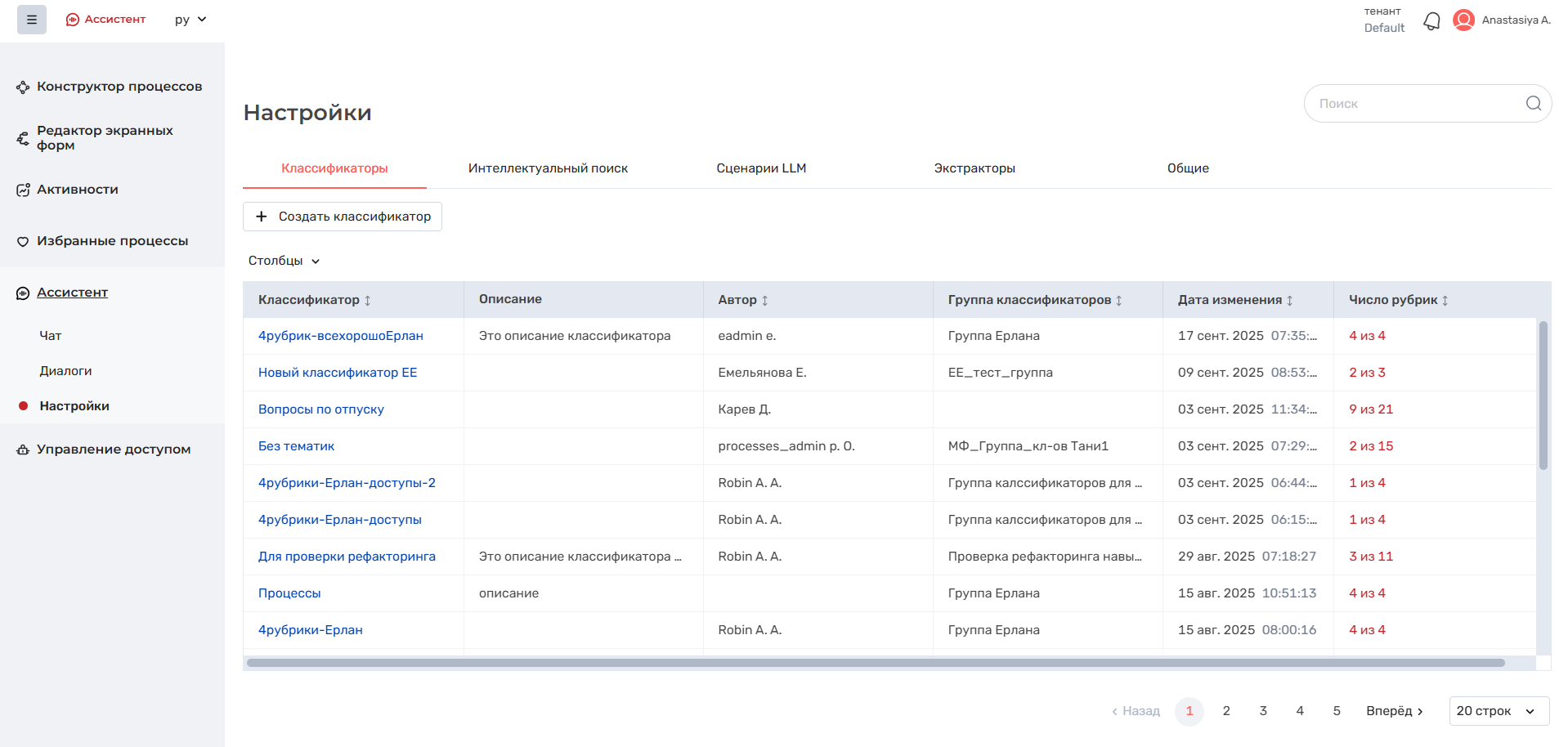Open the 20 строк rows dropdown

[x=1499, y=711]
